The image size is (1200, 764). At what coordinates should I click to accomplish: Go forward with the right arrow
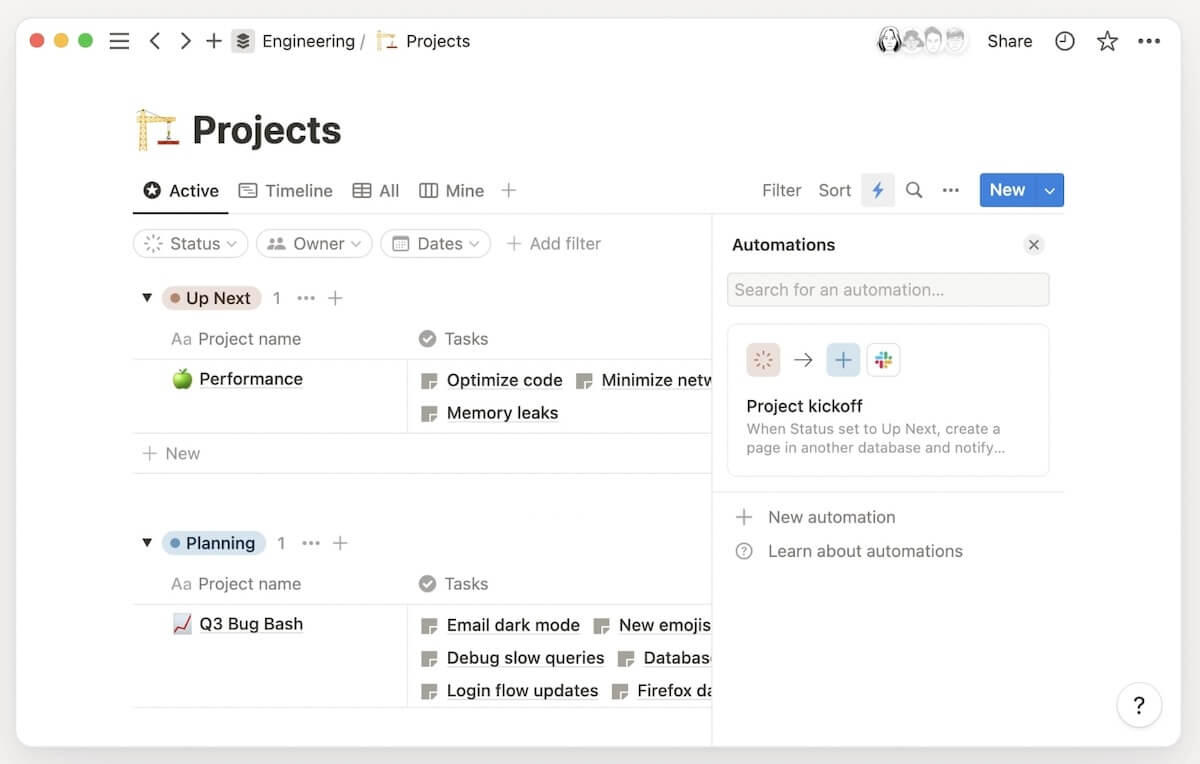click(185, 41)
